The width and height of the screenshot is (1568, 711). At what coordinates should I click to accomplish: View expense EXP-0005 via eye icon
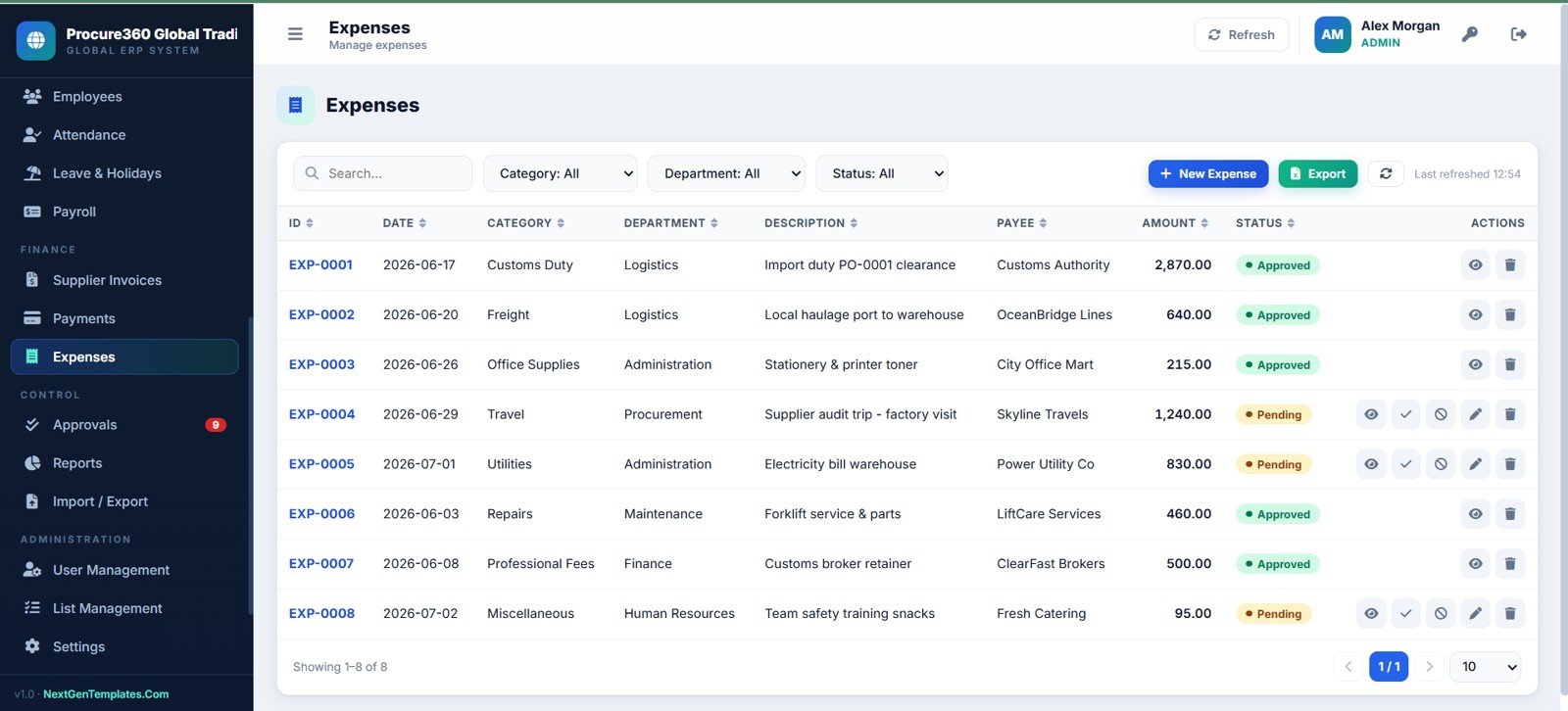pyautogui.click(x=1371, y=464)
